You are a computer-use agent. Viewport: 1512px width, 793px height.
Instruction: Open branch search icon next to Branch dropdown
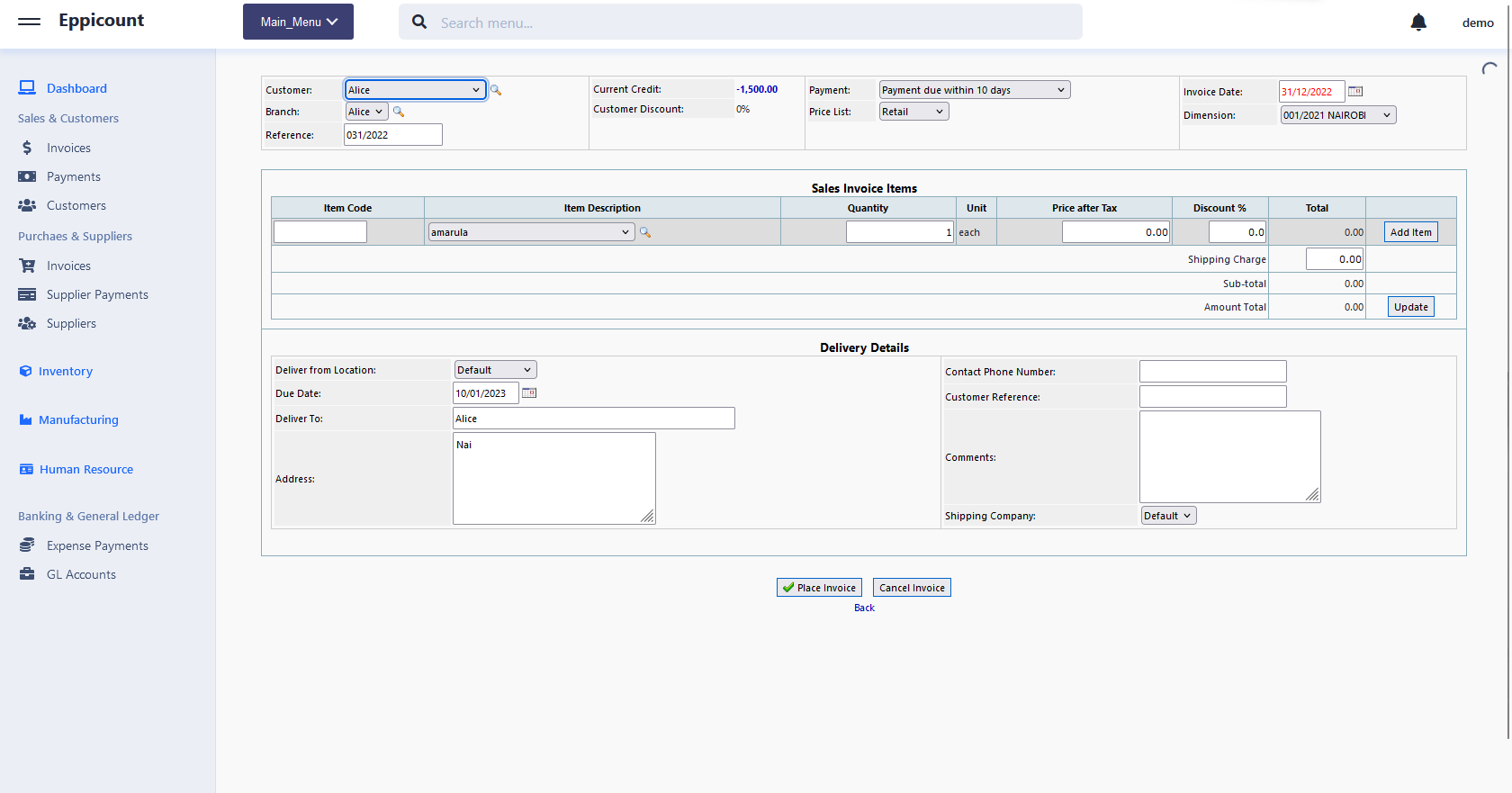(399, 112)
